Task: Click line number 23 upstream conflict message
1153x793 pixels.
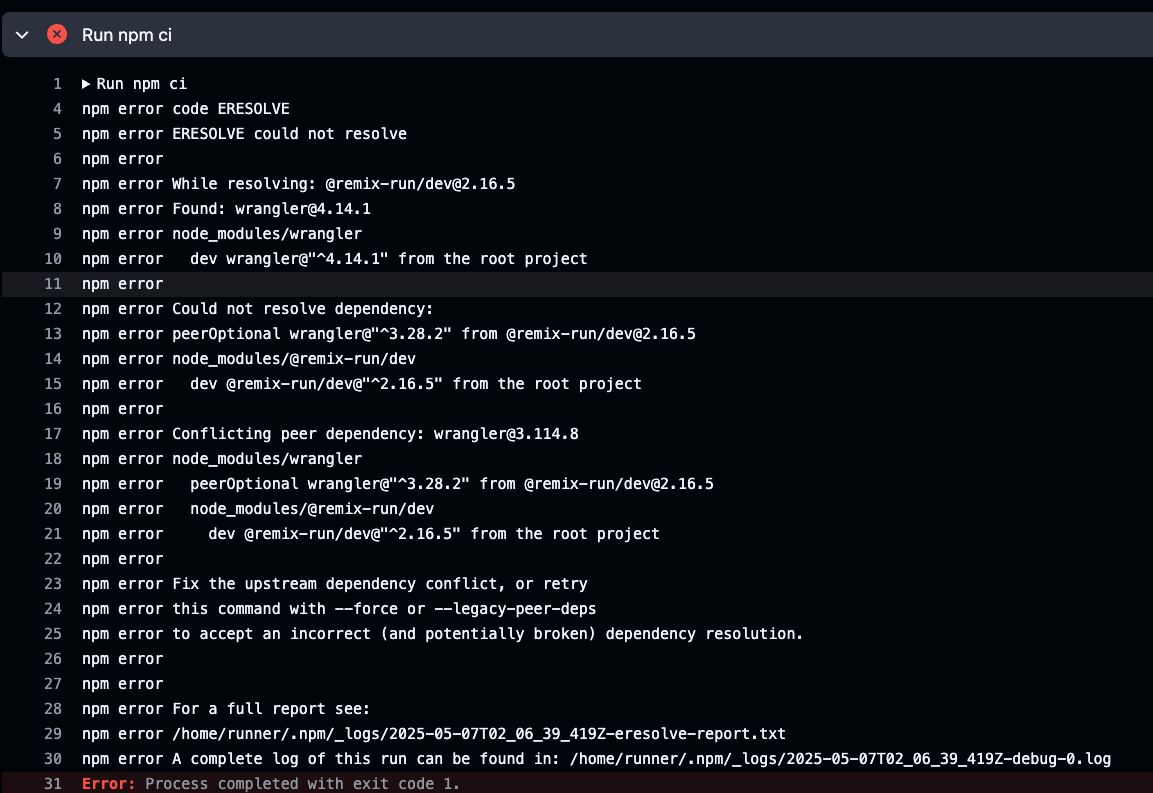Action: (x=54, y=584)
